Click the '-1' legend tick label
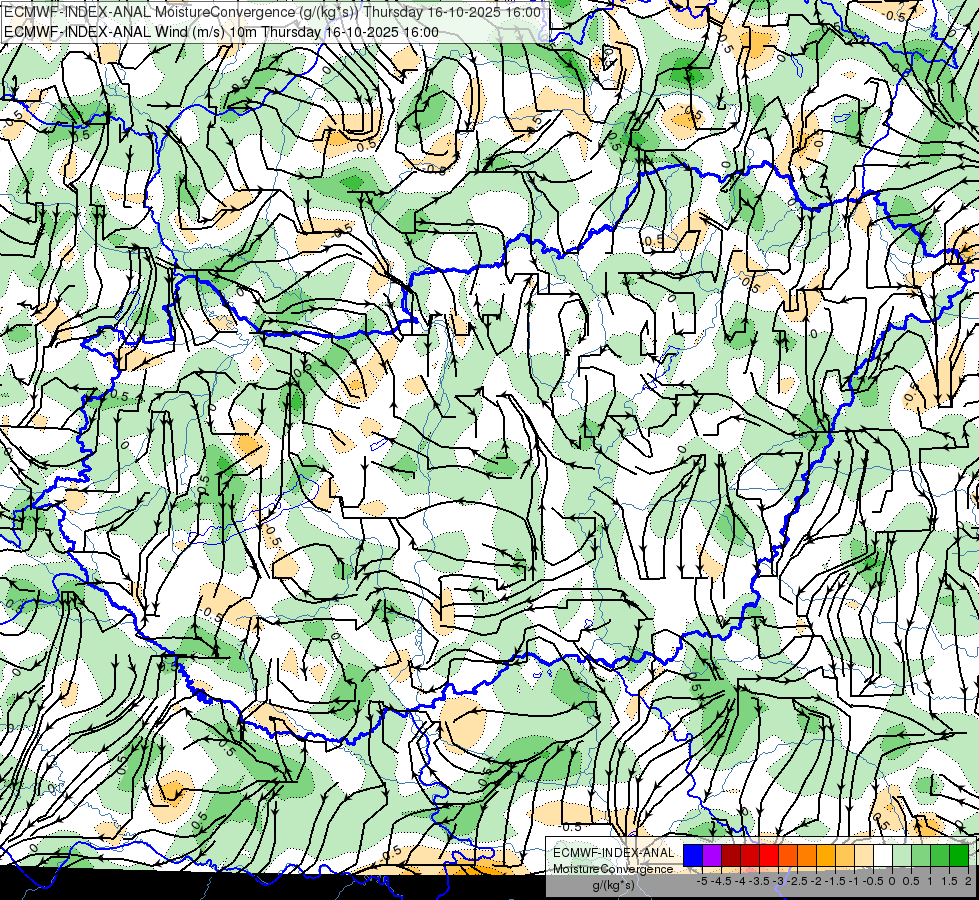 point(854,881)
